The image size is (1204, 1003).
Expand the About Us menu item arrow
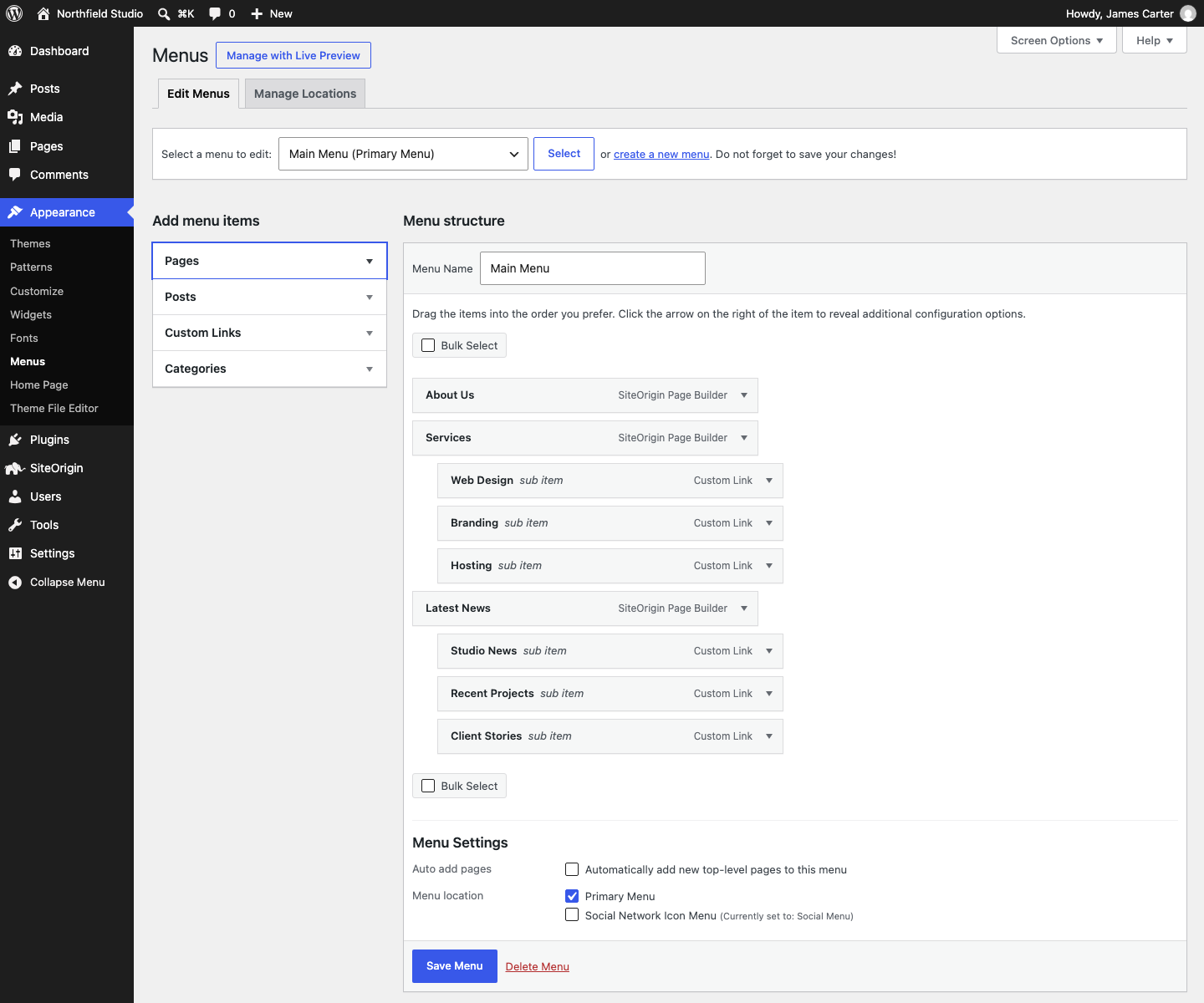pos(744,395)
